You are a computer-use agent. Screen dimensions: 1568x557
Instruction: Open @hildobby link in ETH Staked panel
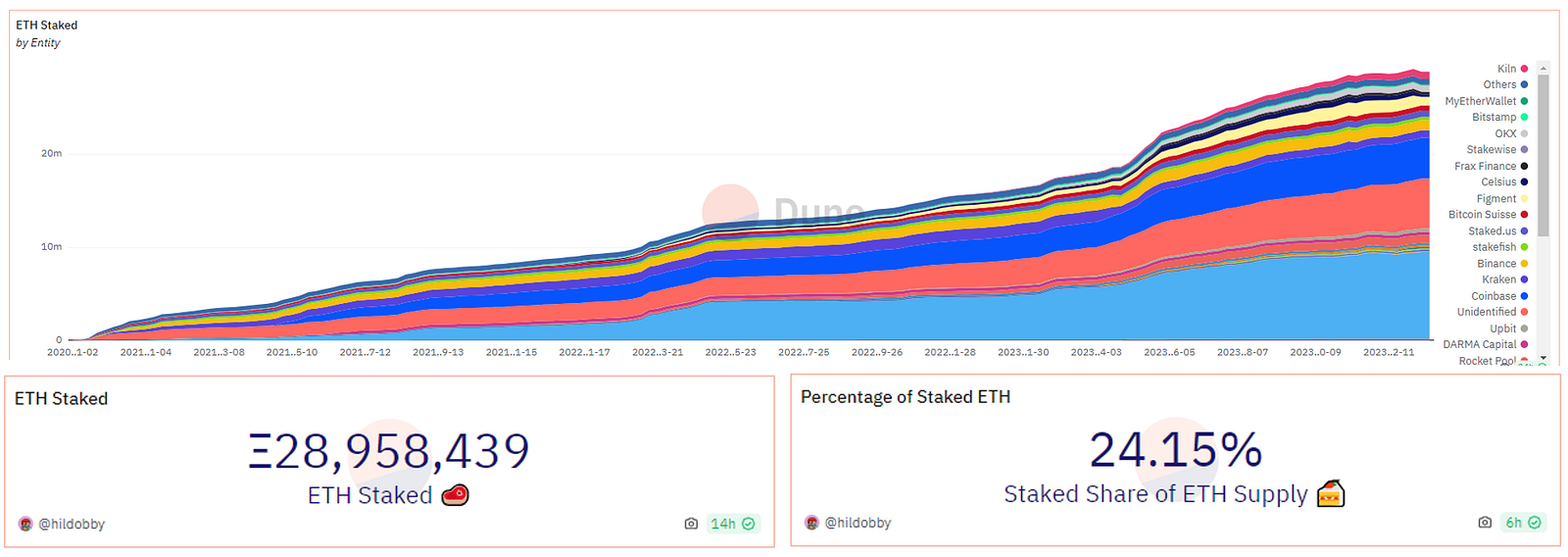(72, 524)
